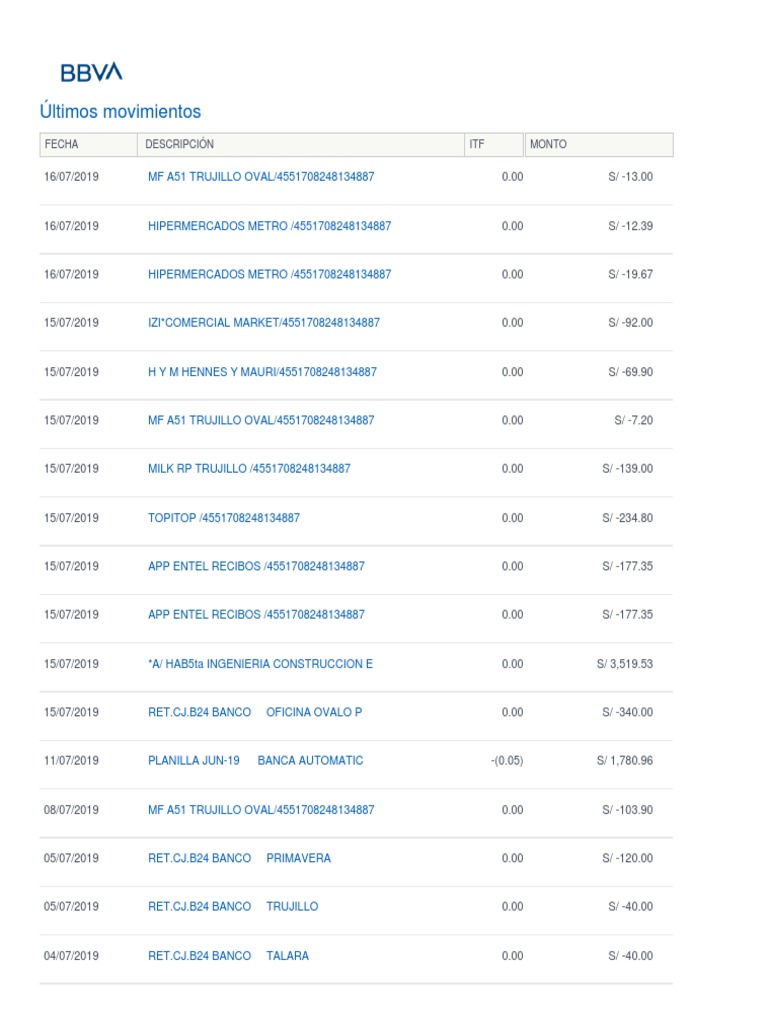Click the RET.CJ.B24 BANCO PRIMAVERA withdrawal
This screenshot has height=1024, width=768.
(239, 858)
